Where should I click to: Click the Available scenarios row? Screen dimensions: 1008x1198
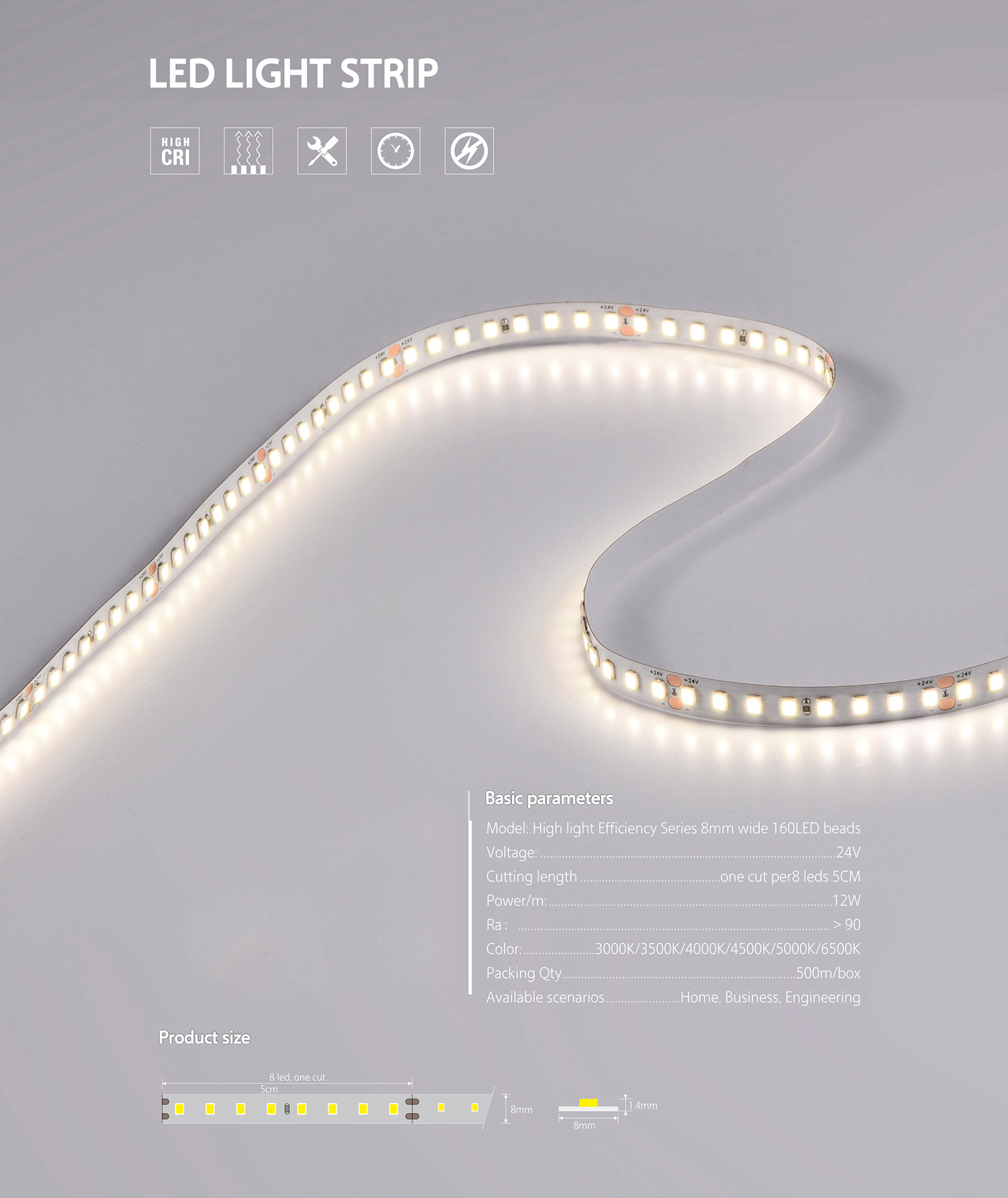coord(673,997)
